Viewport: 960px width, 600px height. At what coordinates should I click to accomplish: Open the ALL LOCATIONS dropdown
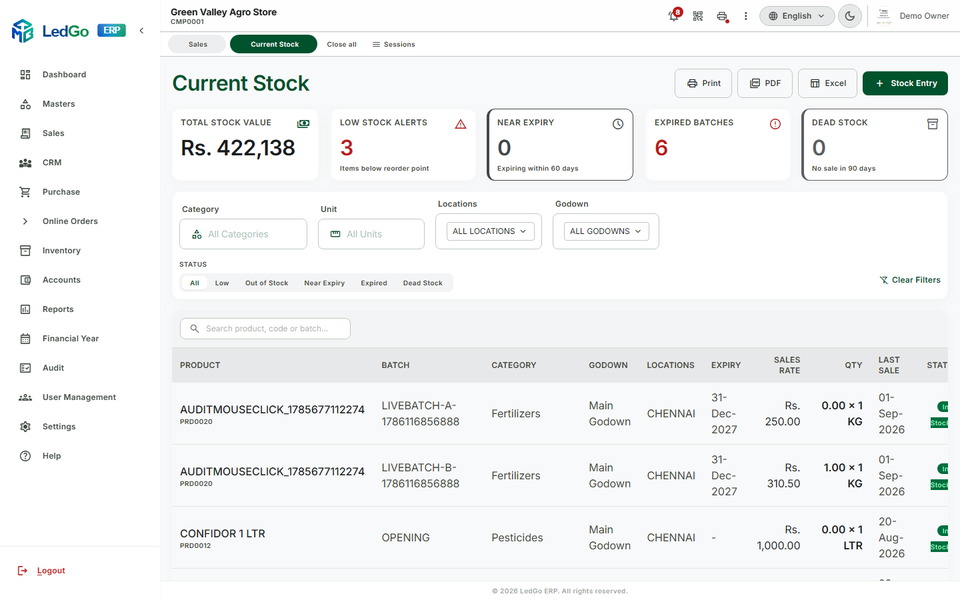pyautogui.click(x=489, y=231)
